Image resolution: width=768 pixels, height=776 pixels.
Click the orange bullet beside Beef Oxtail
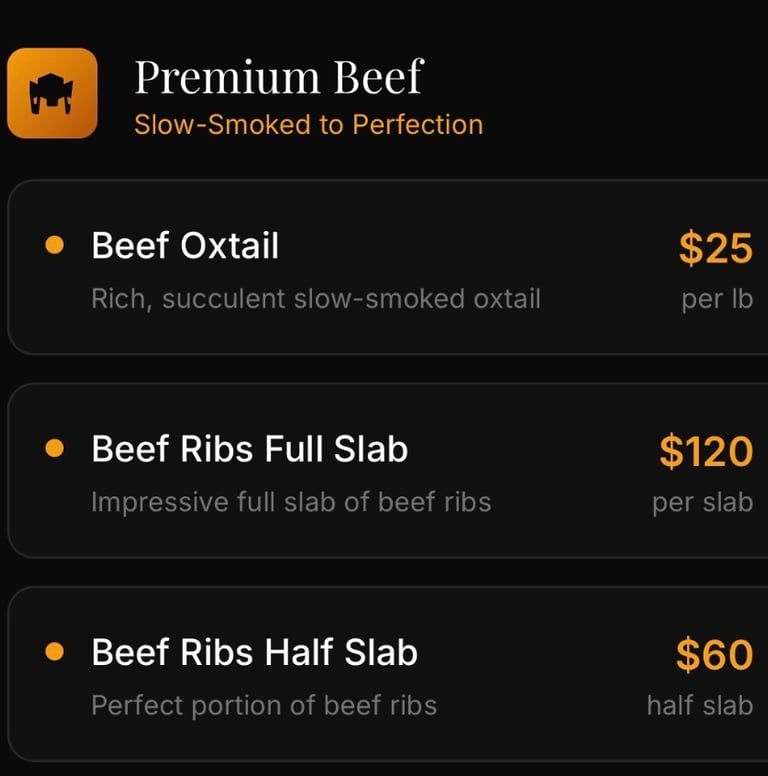click(55, 245)
